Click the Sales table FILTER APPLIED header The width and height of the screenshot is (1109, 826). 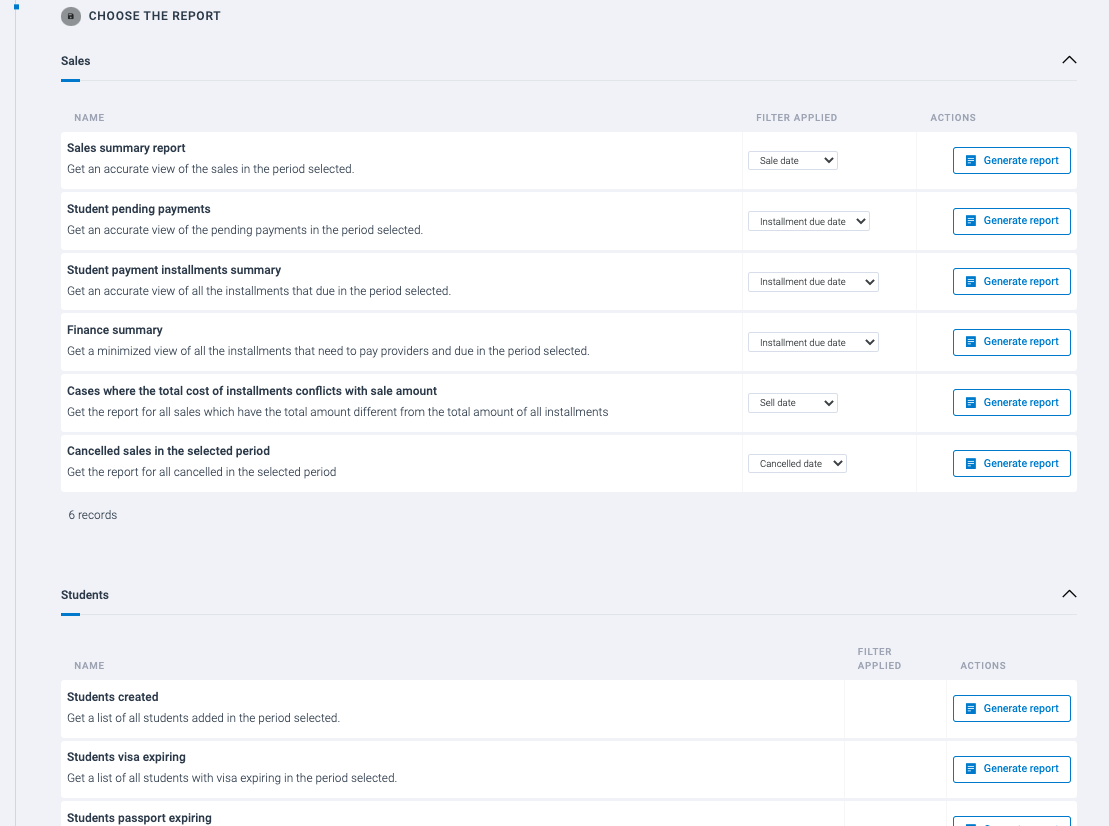[x=796, y=117]
